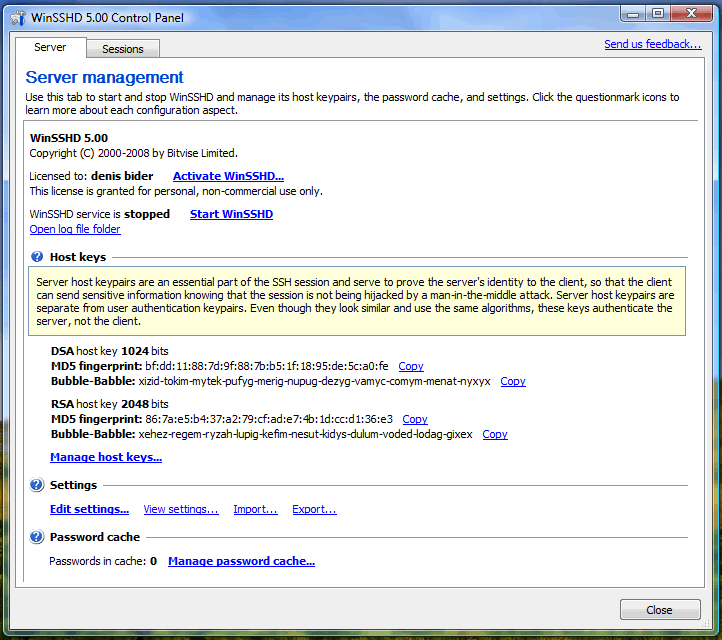Open the Send us feedback link

point(652,44)
